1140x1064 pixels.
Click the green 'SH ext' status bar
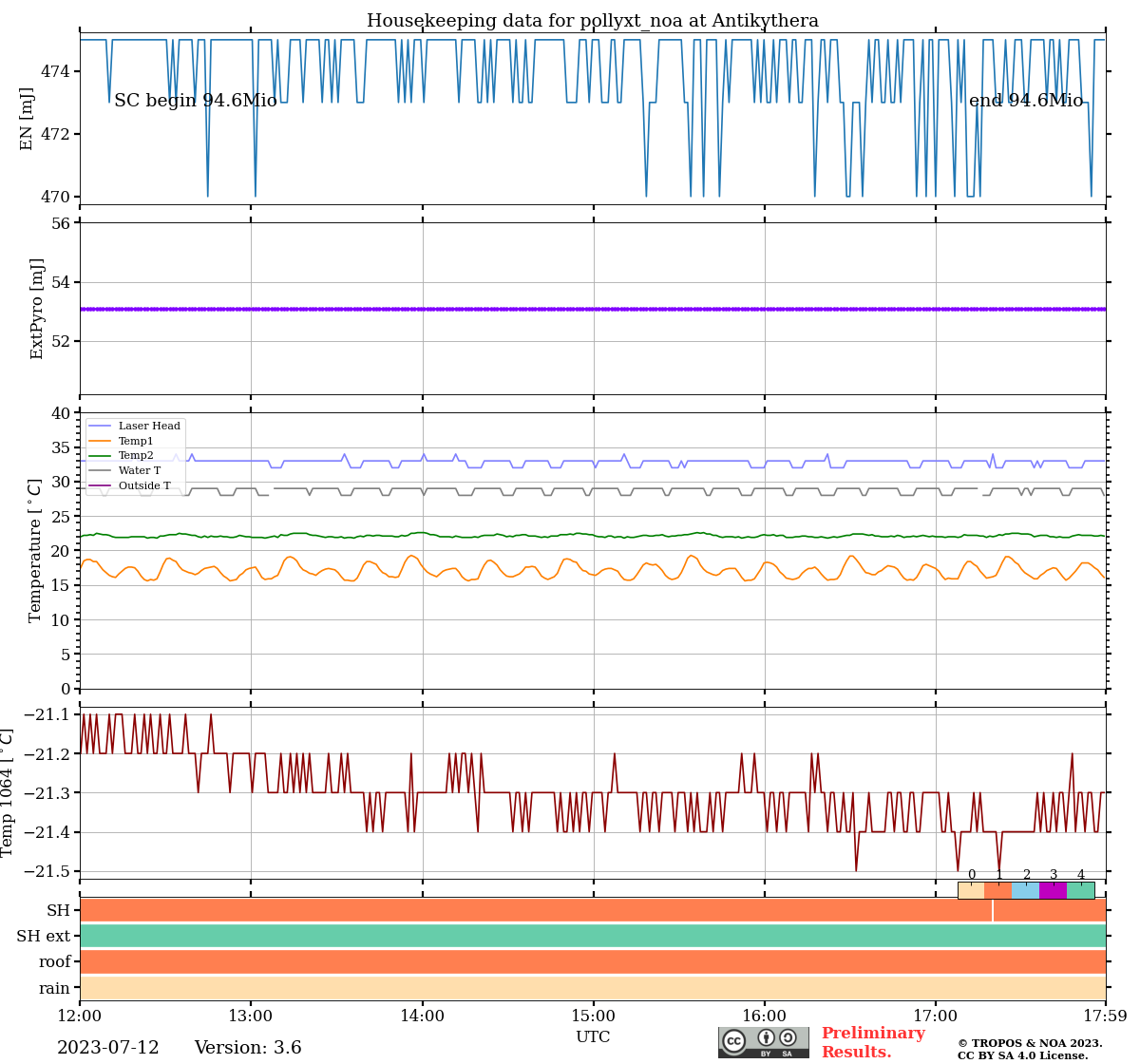pos(593,936)
